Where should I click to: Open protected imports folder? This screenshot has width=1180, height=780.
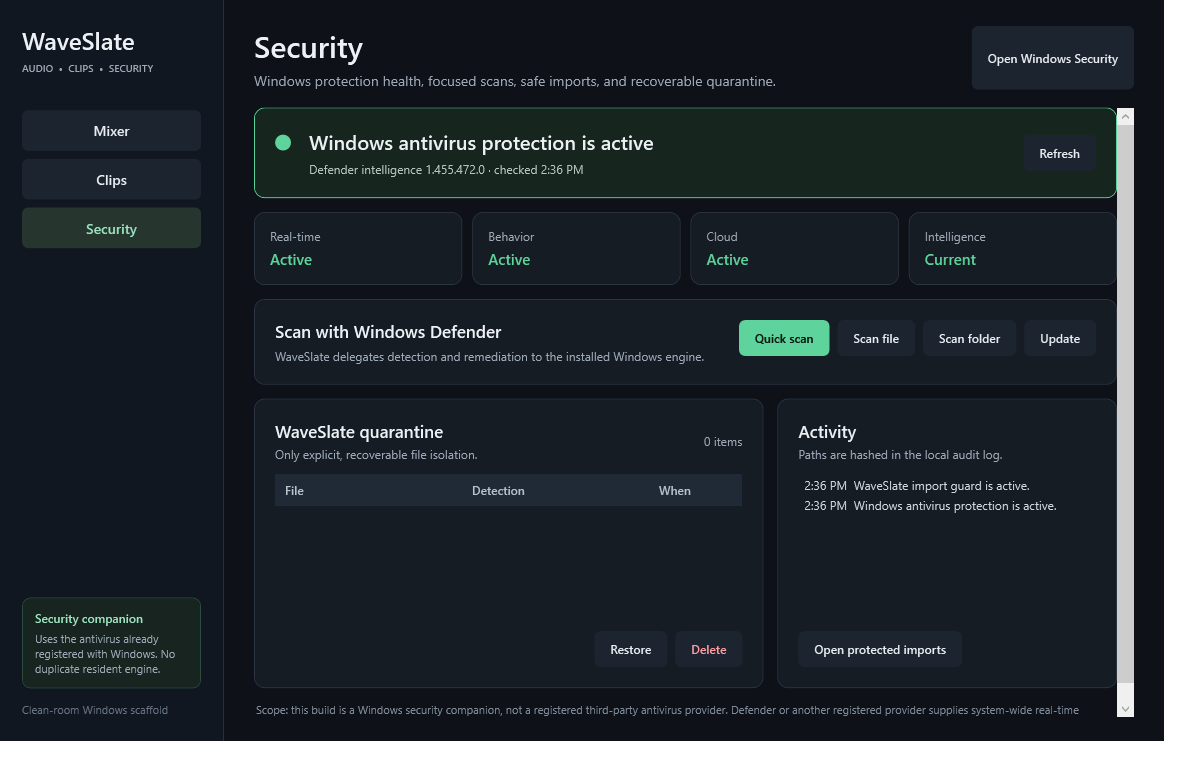click(880, 650)
